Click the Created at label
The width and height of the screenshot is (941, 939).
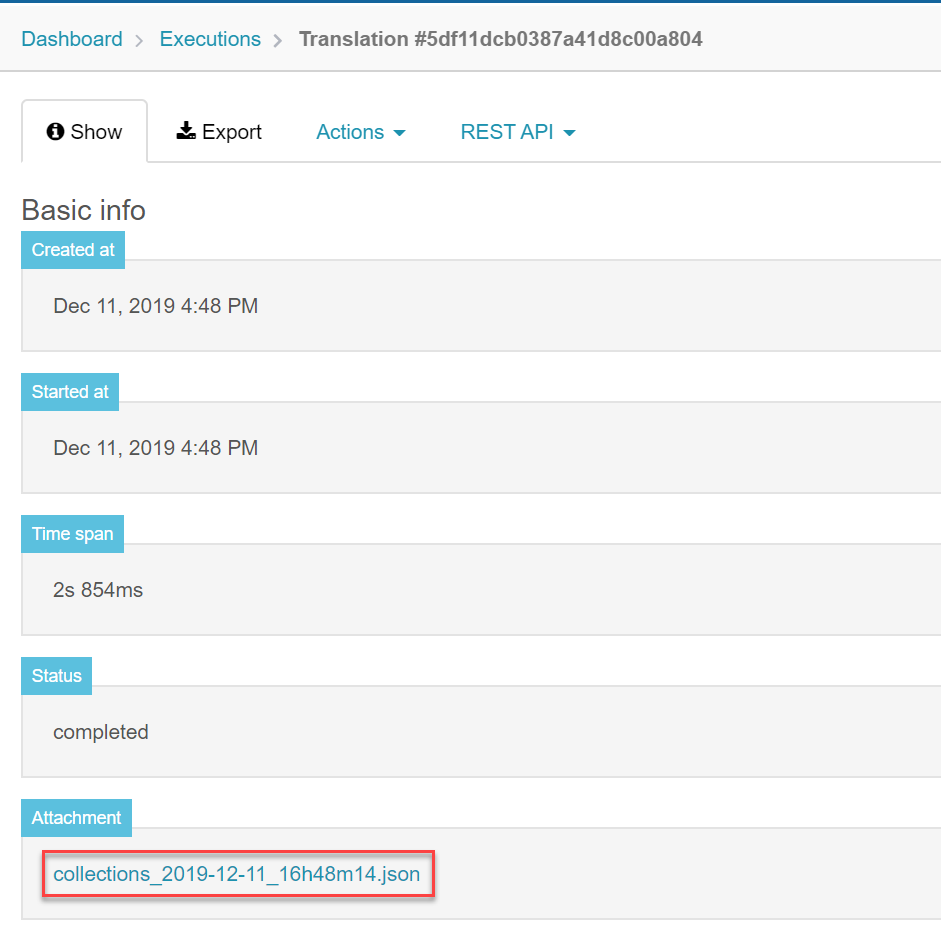pyautogui.click(x=73, y=250)
